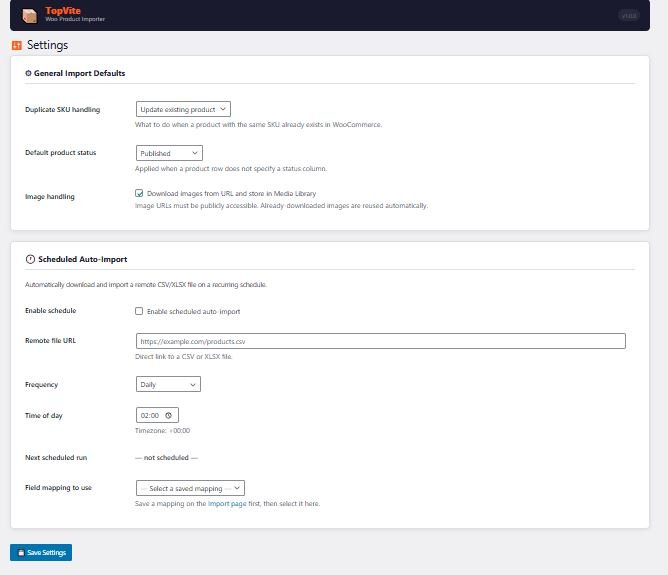This screenshot has width=668, height=575.
Task: Enable scheduled auto-import checkbox
Action: 140,312
